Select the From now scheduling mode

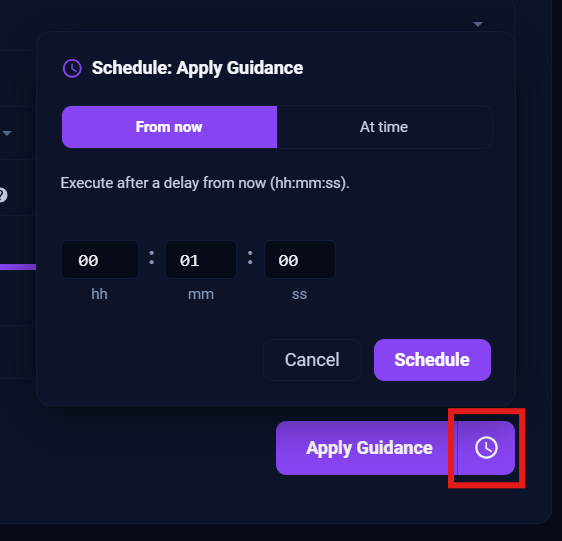click(169, 127)
